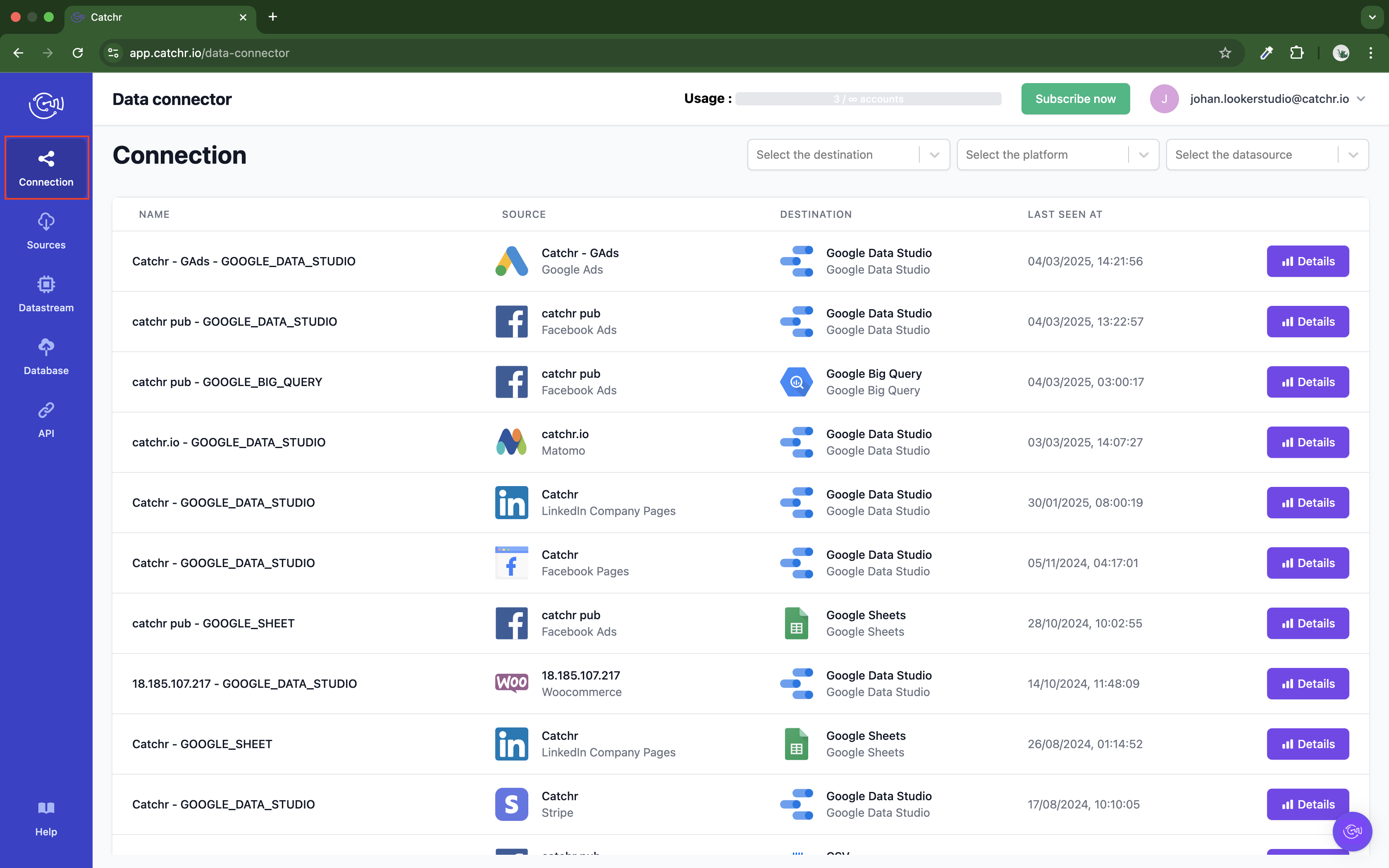Close the Catchr browser tab
This screenshot has width=1389, height=868.
click(243, 17)
